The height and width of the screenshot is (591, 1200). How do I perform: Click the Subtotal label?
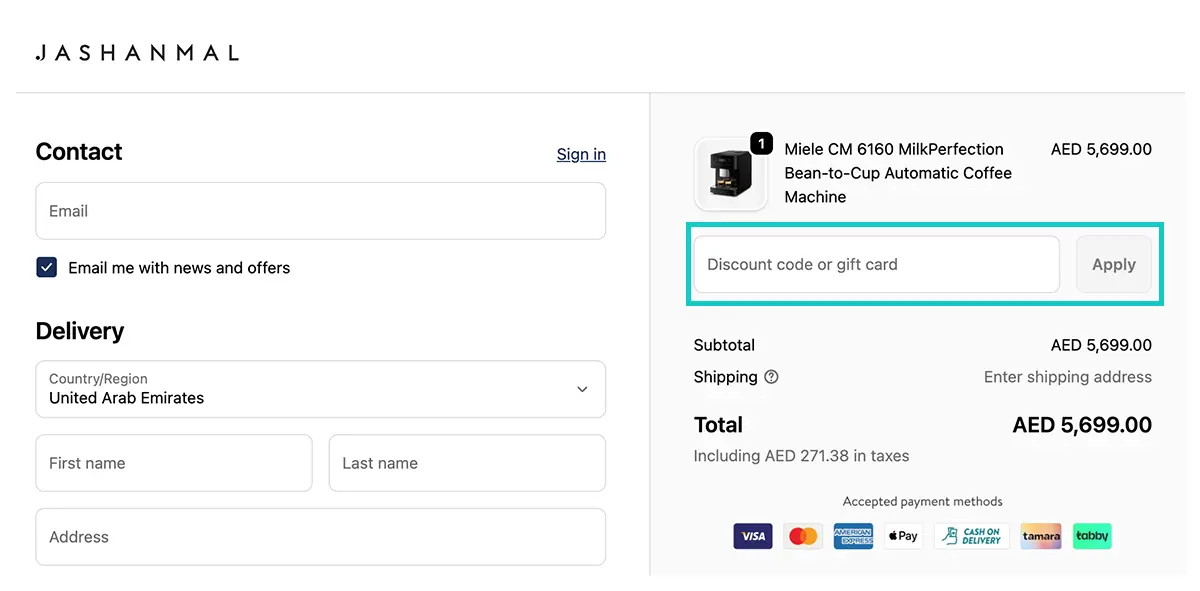point(724,345)
